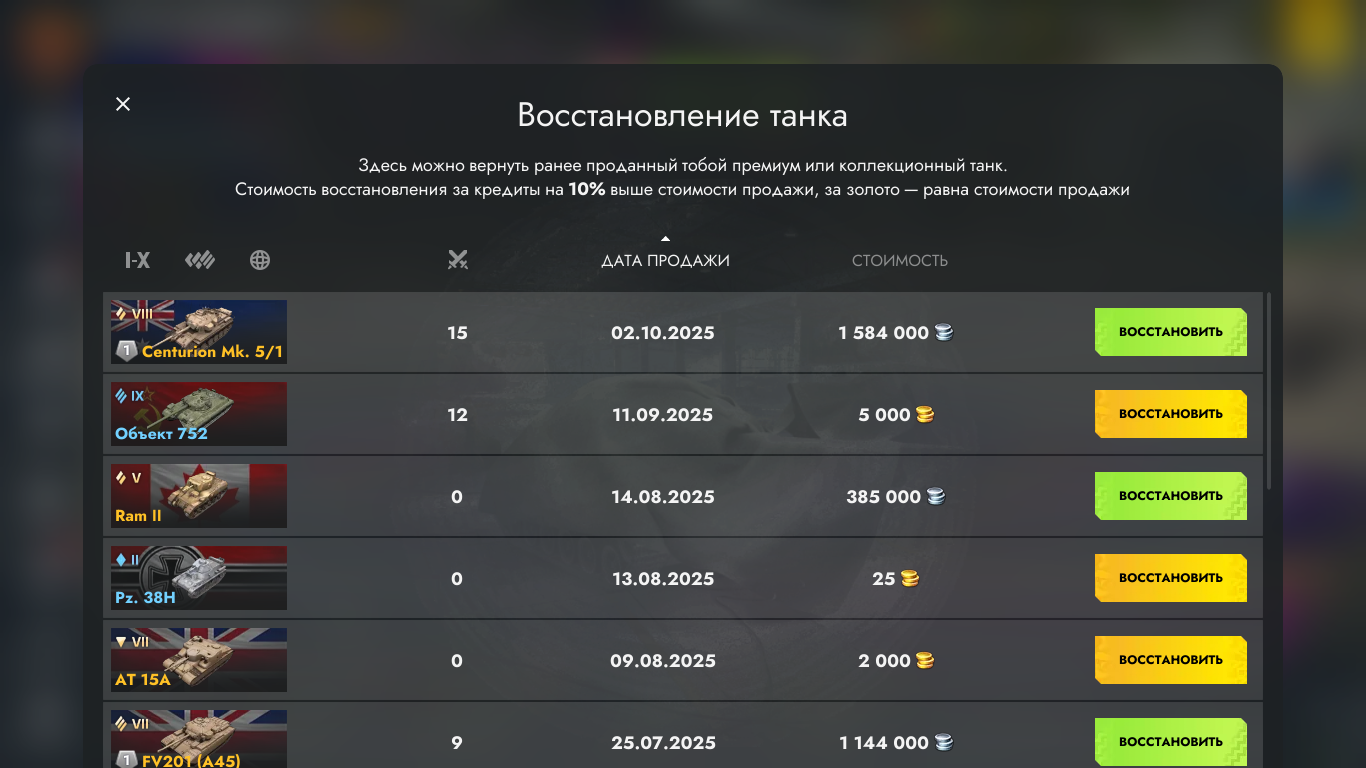1366x768 pixels.
Task: Sort by nation globe icon
Action: (x=260, y=261)
